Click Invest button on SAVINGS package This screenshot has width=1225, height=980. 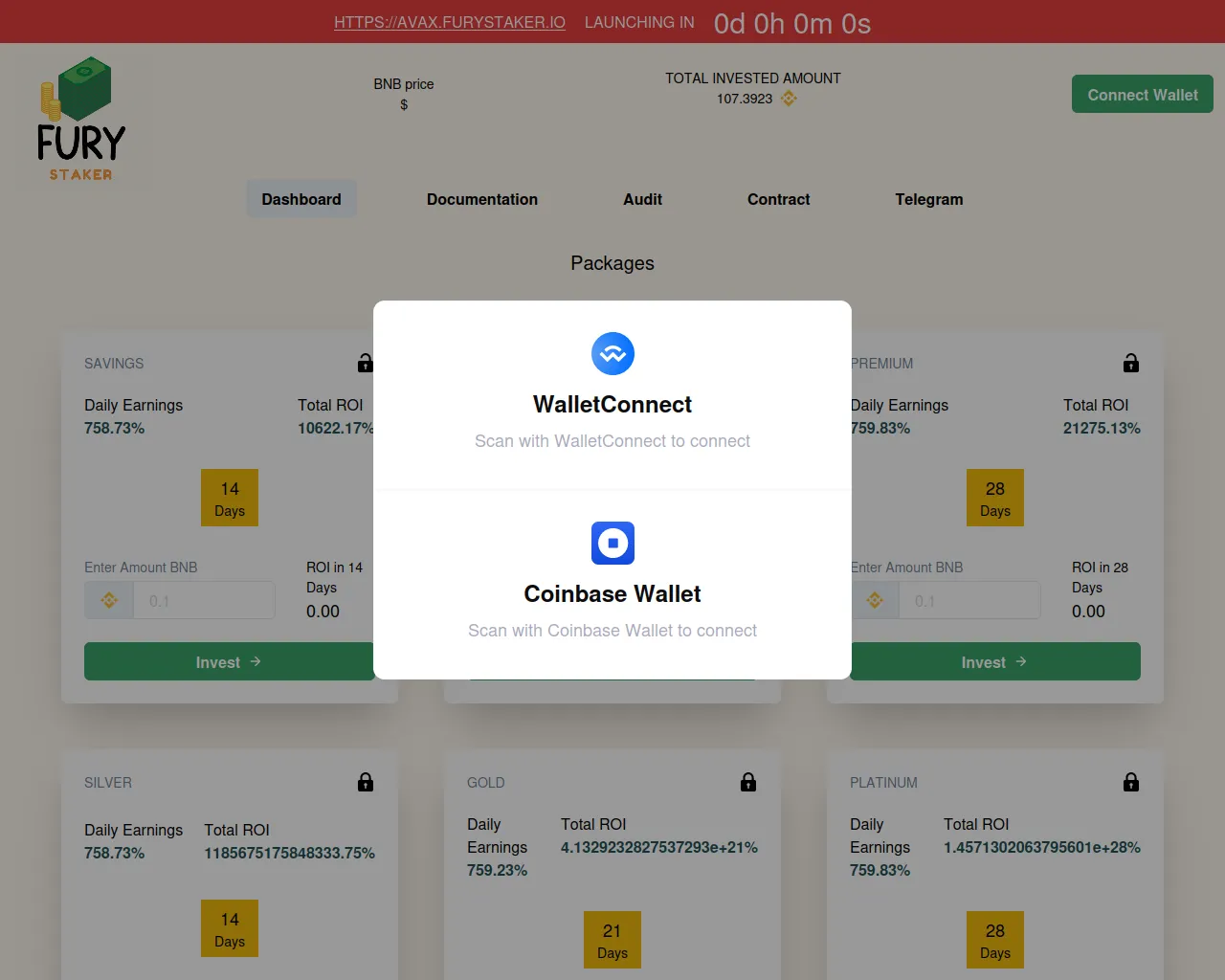pyautogui.click(x=230, y=661)
